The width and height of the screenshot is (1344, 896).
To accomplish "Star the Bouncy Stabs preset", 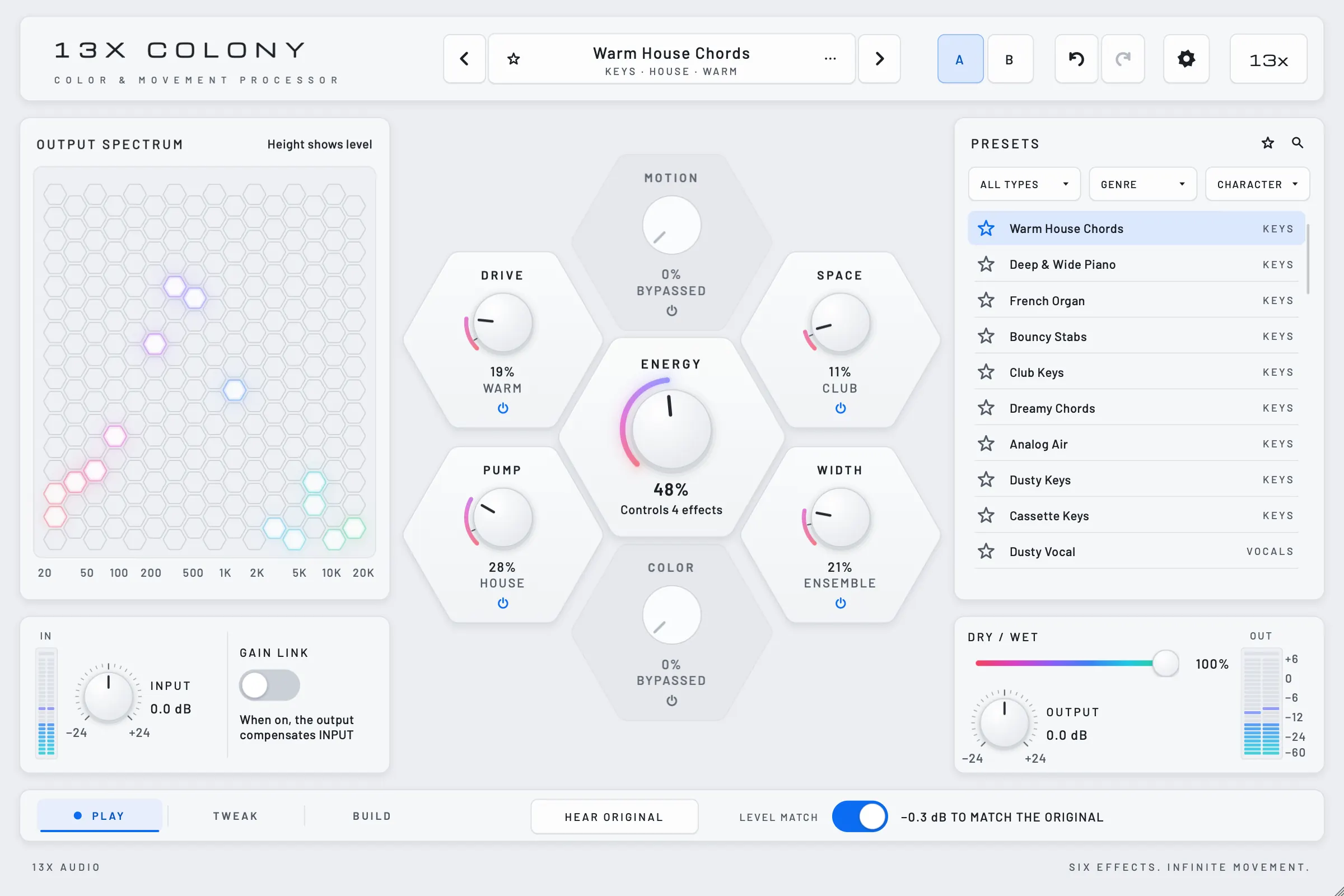I will point(986,336).
